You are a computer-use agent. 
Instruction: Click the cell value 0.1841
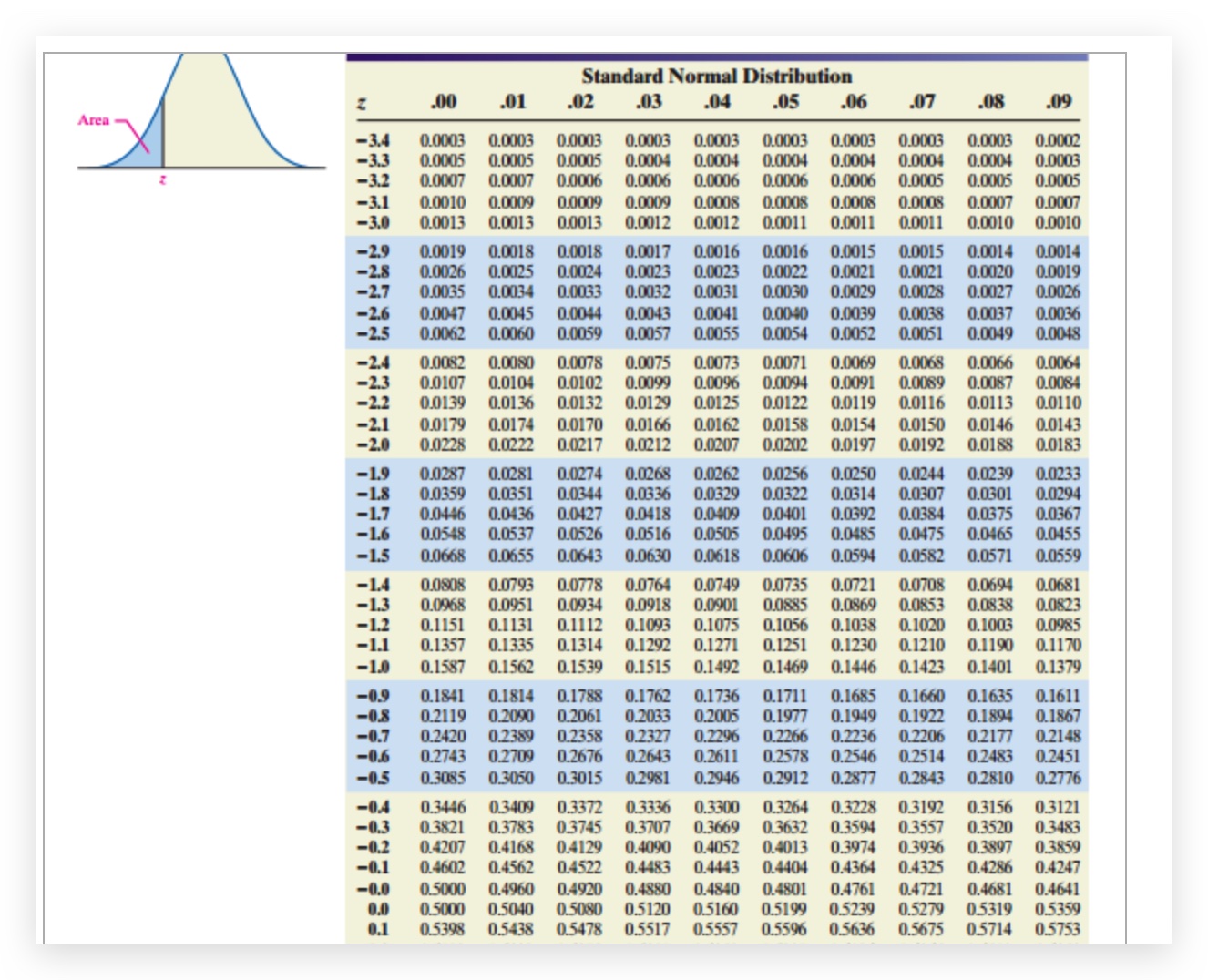(443, 696)
